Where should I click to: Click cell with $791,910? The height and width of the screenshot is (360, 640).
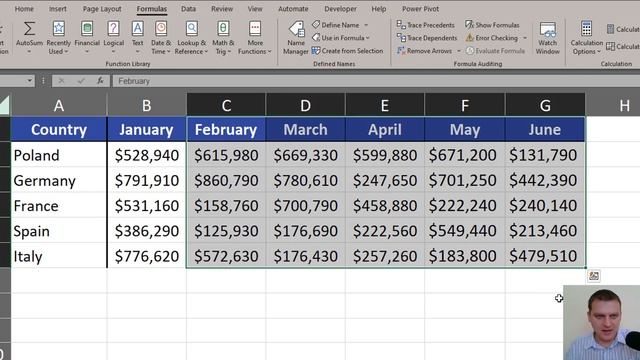[147, 180]
